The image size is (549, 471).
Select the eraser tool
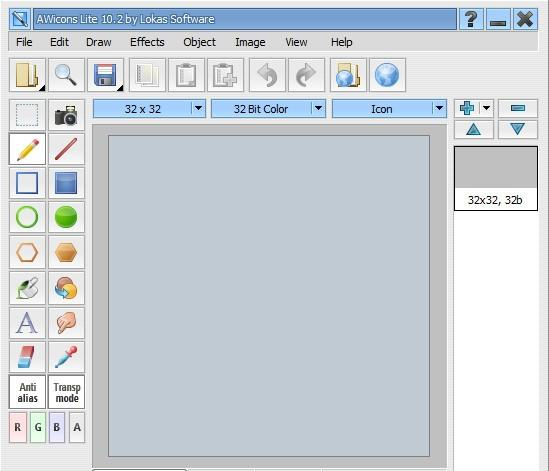pyautogui.click(x=27, y=357)
